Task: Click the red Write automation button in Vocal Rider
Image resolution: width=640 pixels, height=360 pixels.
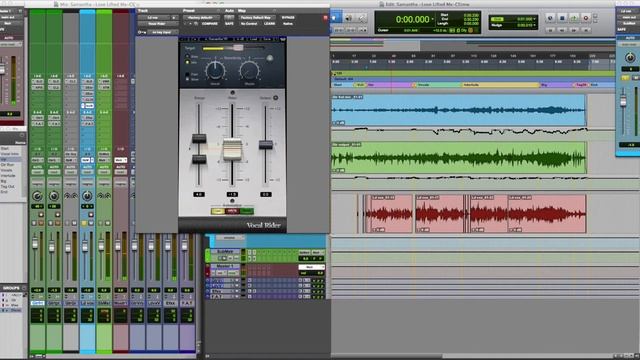Action: [232, 211]
